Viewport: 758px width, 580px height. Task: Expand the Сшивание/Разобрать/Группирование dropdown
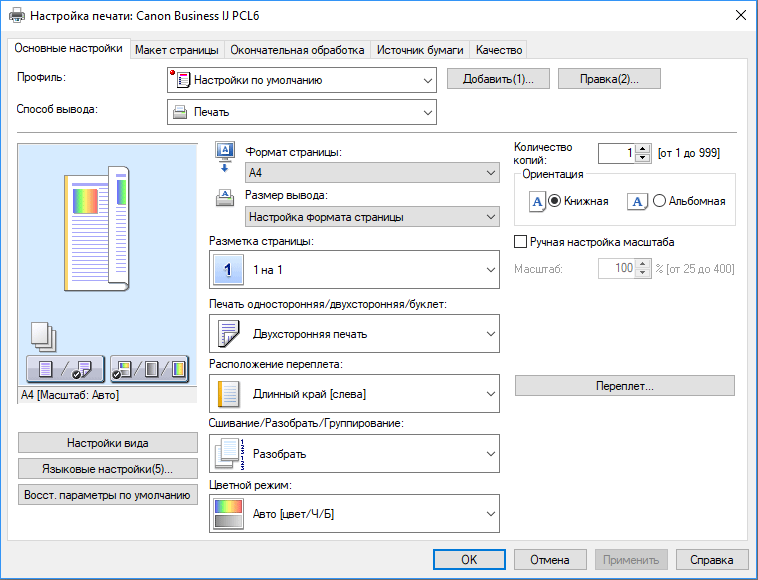pyautogui.click(x=354, y=453)
